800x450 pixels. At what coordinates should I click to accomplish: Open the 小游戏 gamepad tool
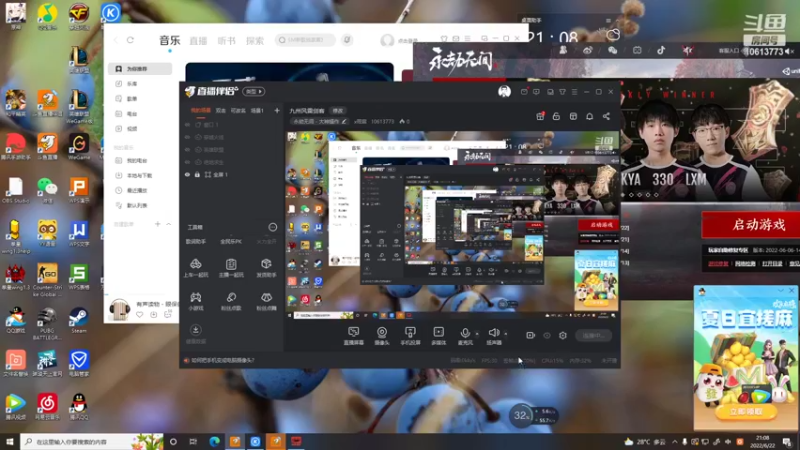pos(196,301)
